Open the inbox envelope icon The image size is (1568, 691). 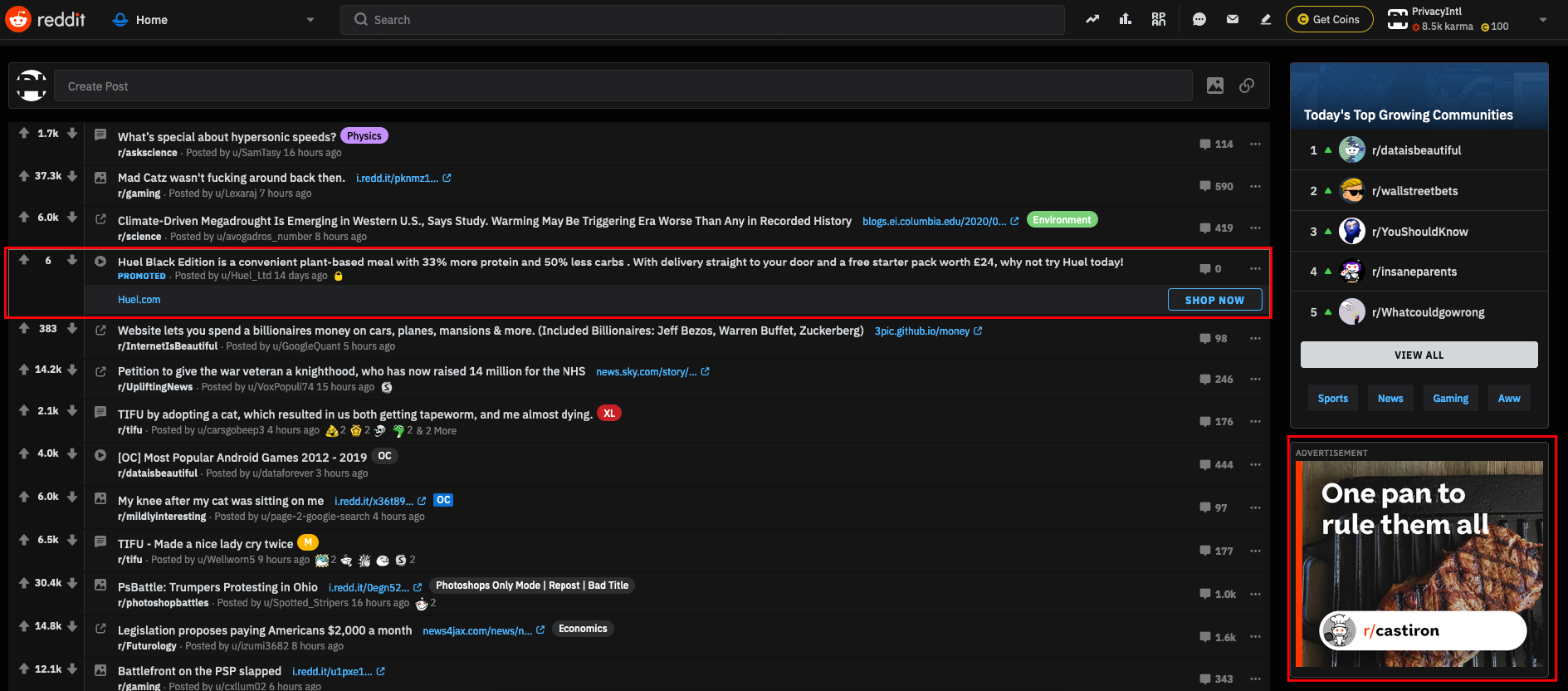pos(1233,19)
